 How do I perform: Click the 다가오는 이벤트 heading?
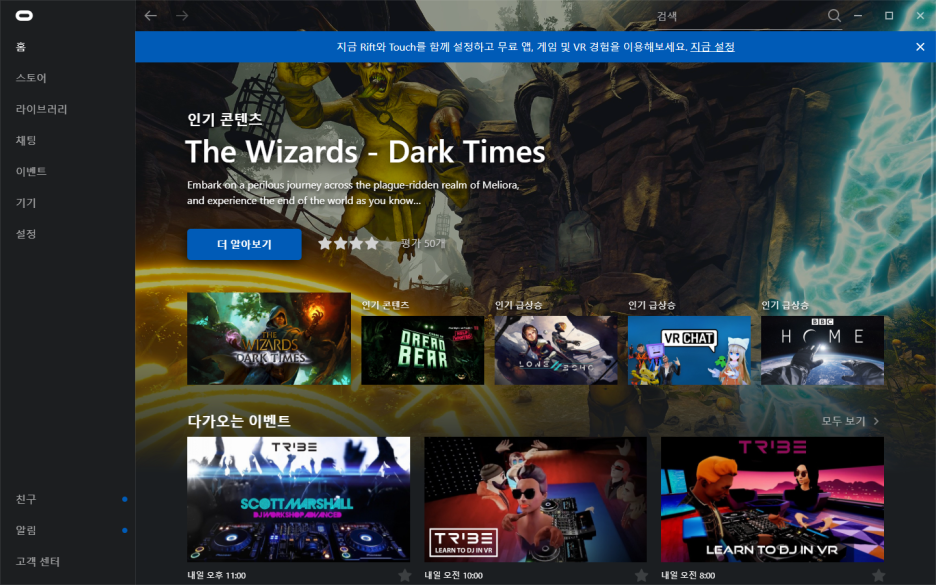[239, 421]
